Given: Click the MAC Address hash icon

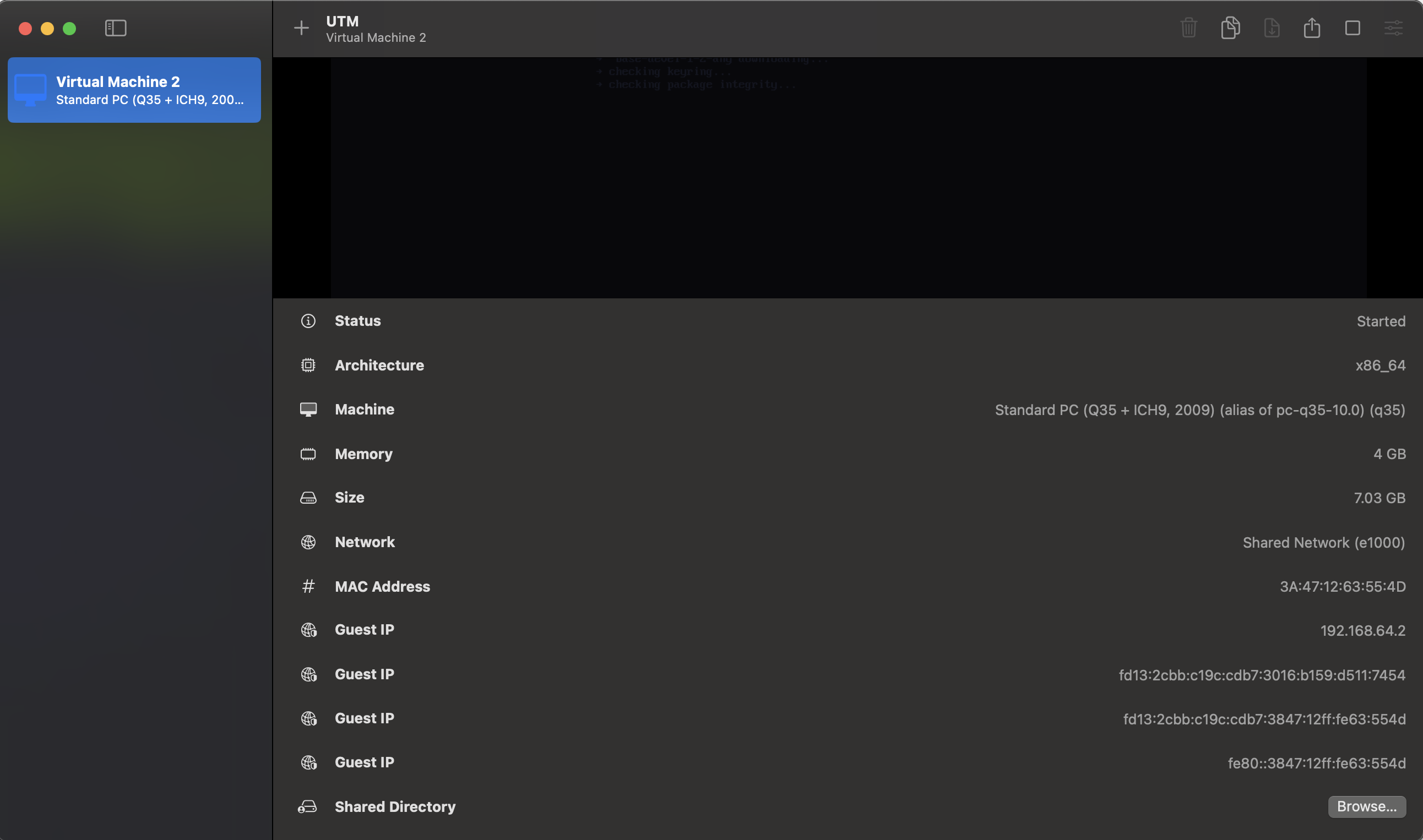Looking at the screenshot, I should [308, 586].
